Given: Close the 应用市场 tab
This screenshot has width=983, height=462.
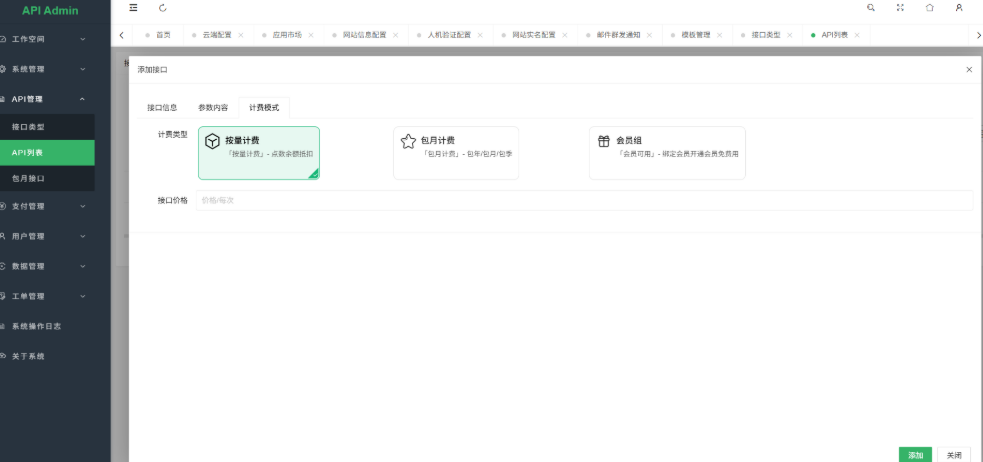Looking at the screenshot, I should (311, 35).
